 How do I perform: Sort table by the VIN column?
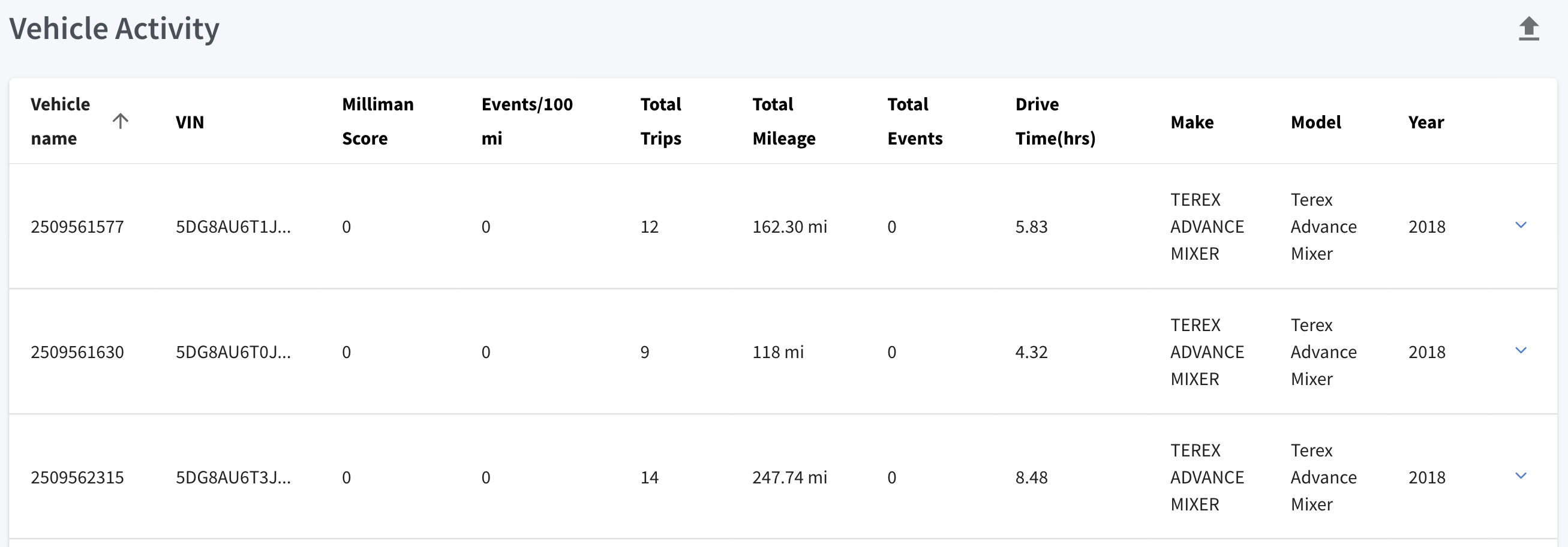190,122
